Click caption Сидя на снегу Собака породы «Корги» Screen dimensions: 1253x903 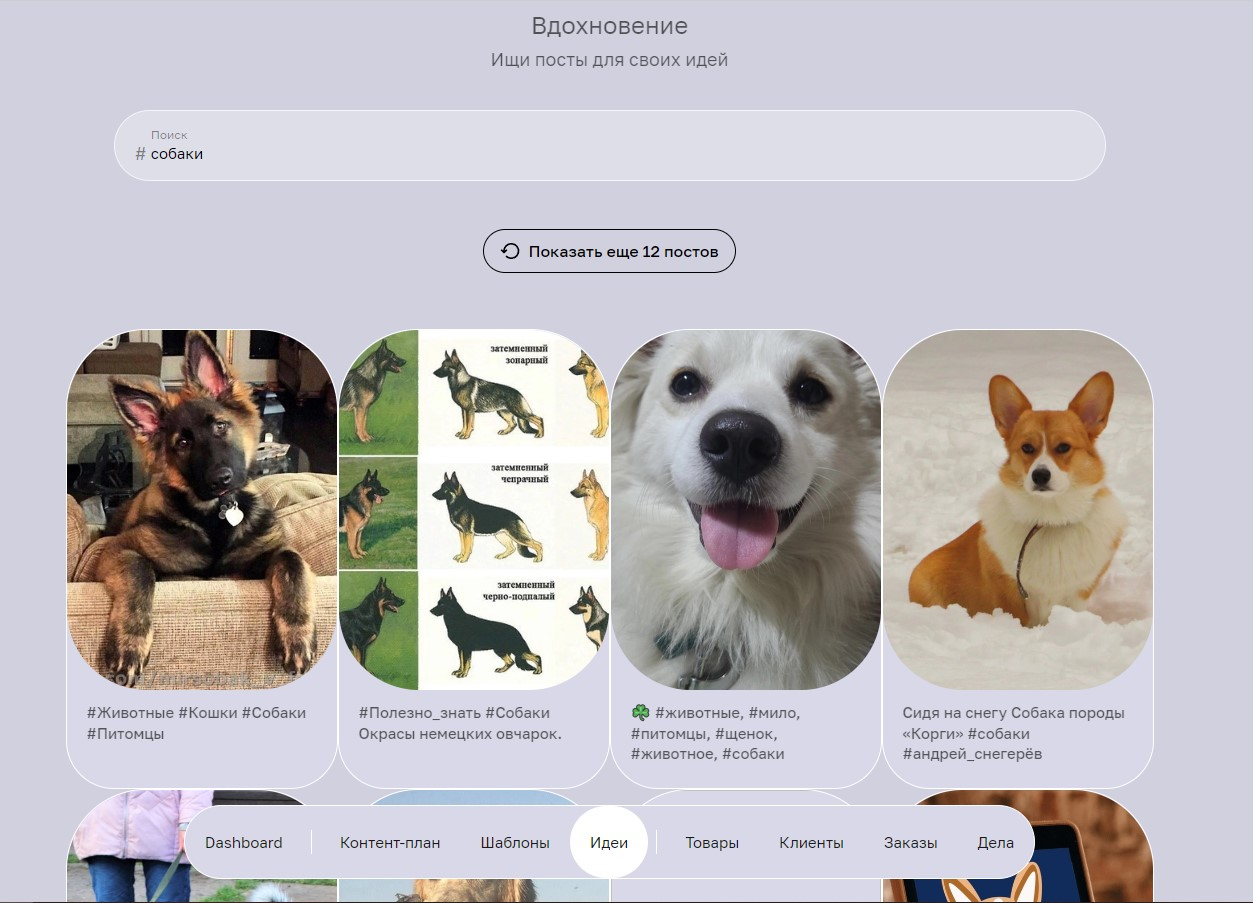(x=1013, y=723)
